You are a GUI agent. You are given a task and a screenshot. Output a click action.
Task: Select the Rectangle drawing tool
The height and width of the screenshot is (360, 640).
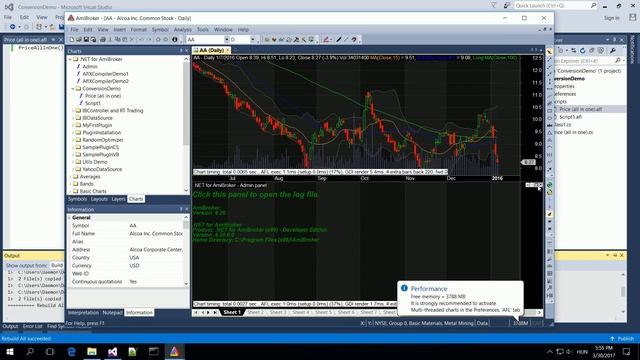point(549,111)
